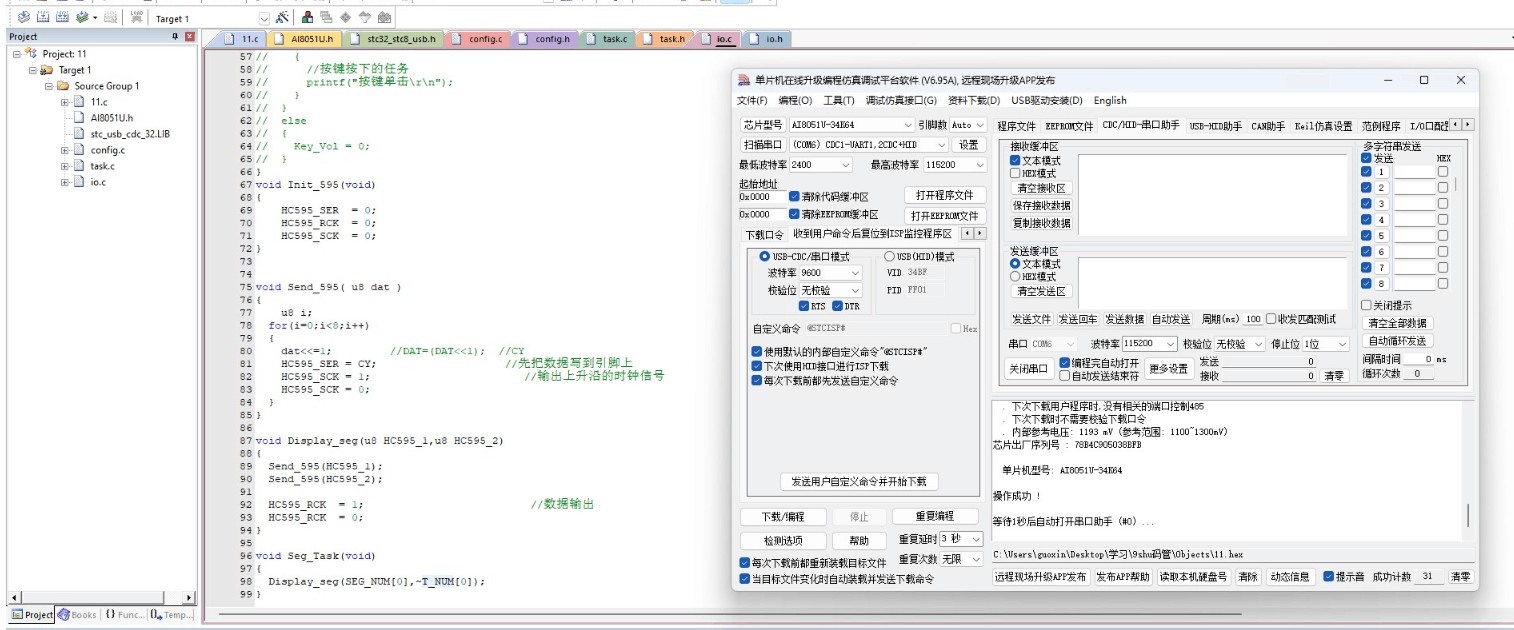The image size is (1514, 630).
Task: Switch to the AI8051U.h editor tab
Action: pos(306,39)
